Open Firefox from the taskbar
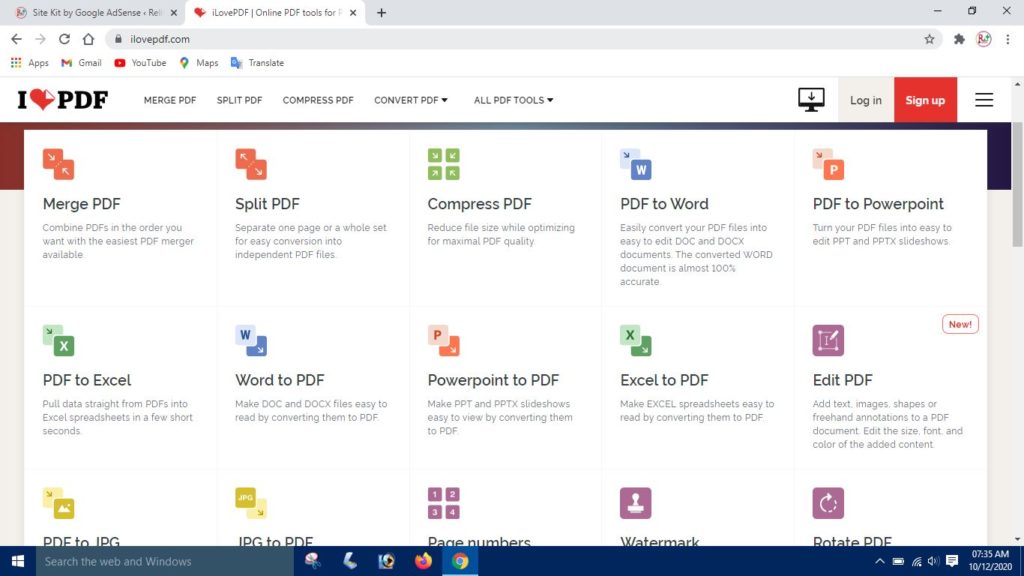This screenshot has width=1024, height=576. pyautogui.click(x=423, y=561)
